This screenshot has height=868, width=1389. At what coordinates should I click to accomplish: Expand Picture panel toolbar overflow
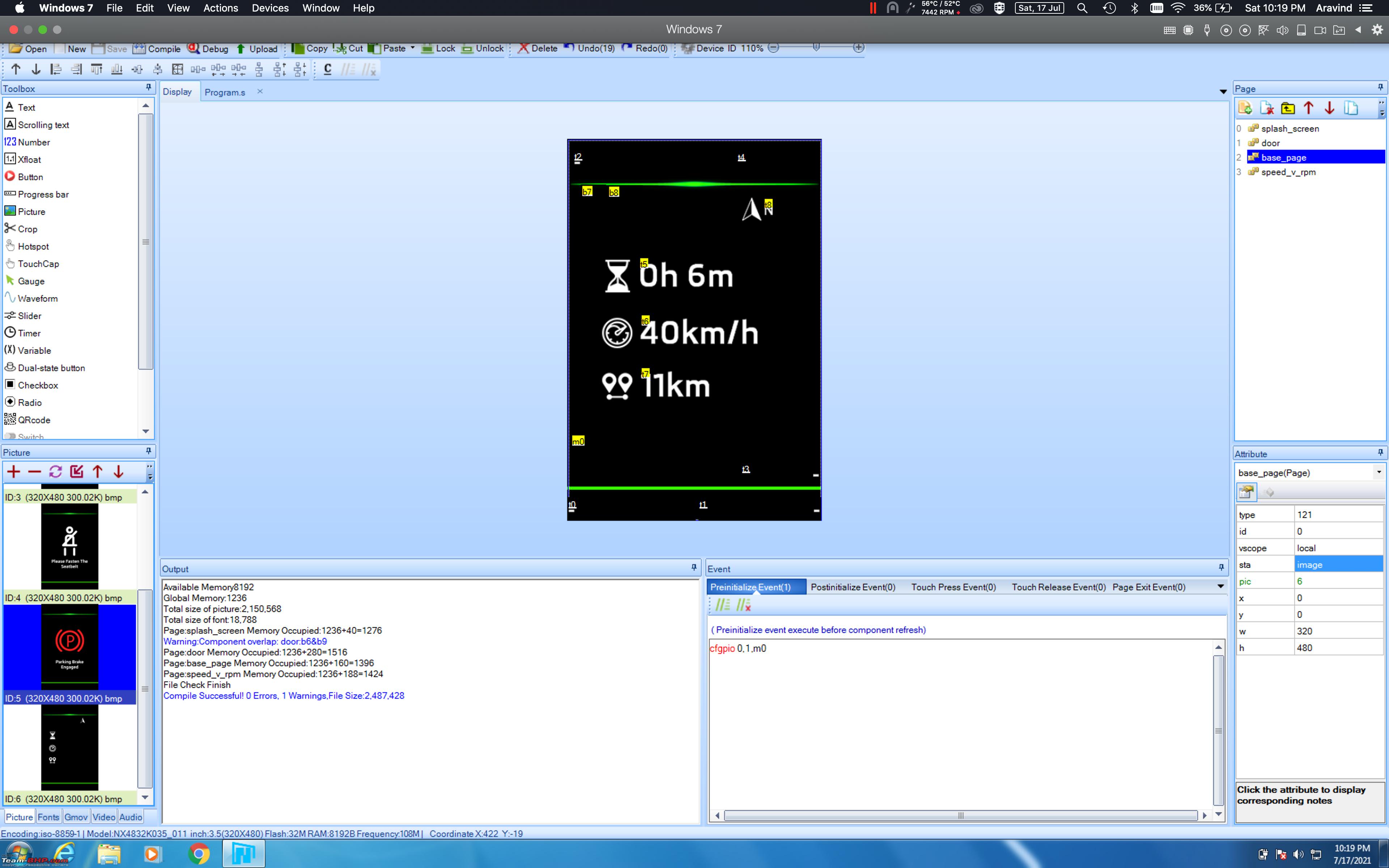click(x=150, y=472)
